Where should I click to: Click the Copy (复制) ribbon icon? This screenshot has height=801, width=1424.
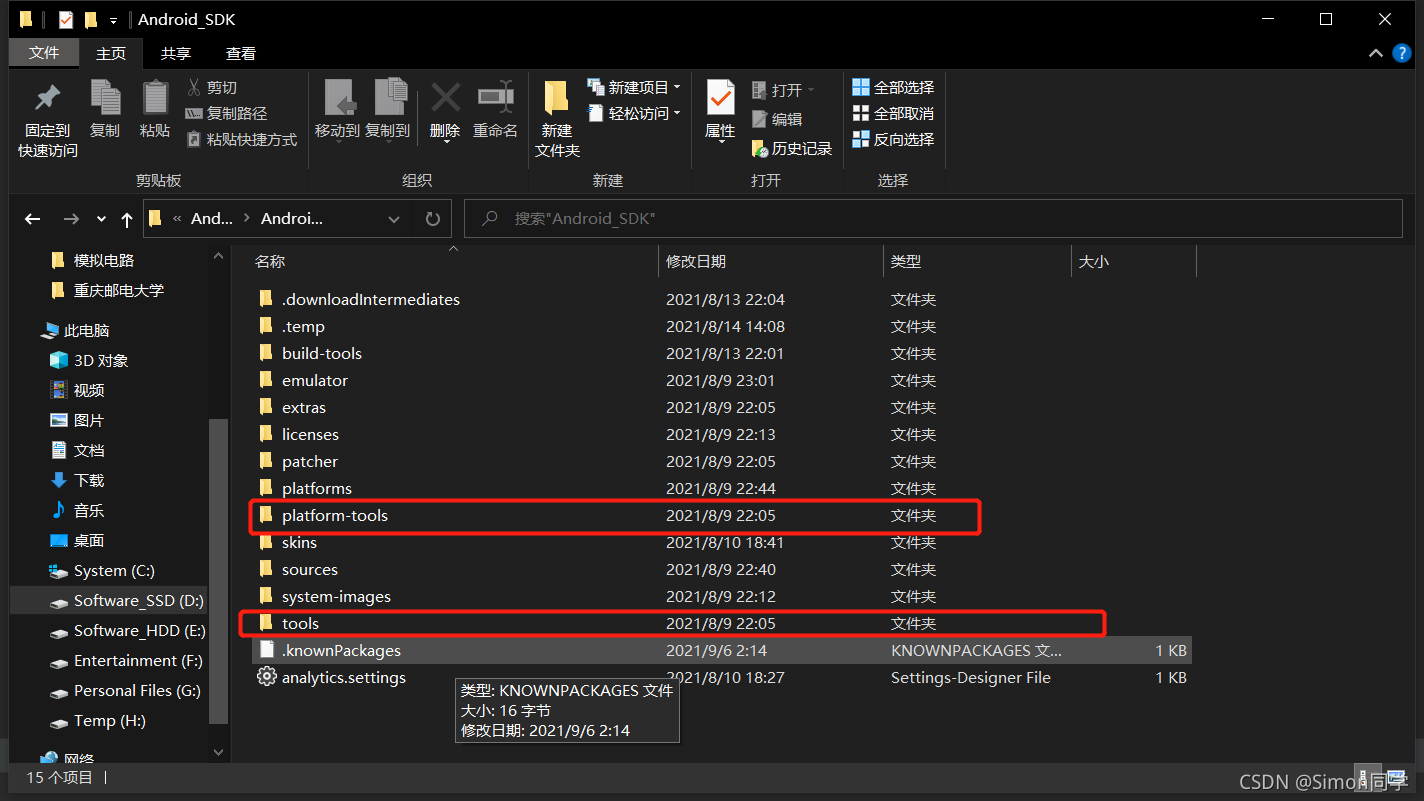coord(105,98)
